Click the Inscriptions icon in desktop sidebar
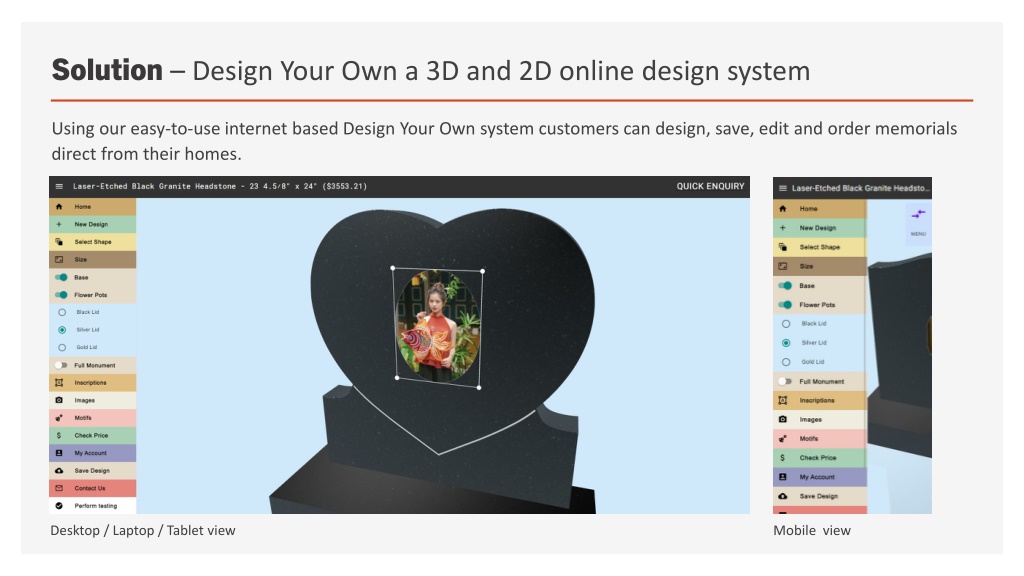 pos(59,383)
